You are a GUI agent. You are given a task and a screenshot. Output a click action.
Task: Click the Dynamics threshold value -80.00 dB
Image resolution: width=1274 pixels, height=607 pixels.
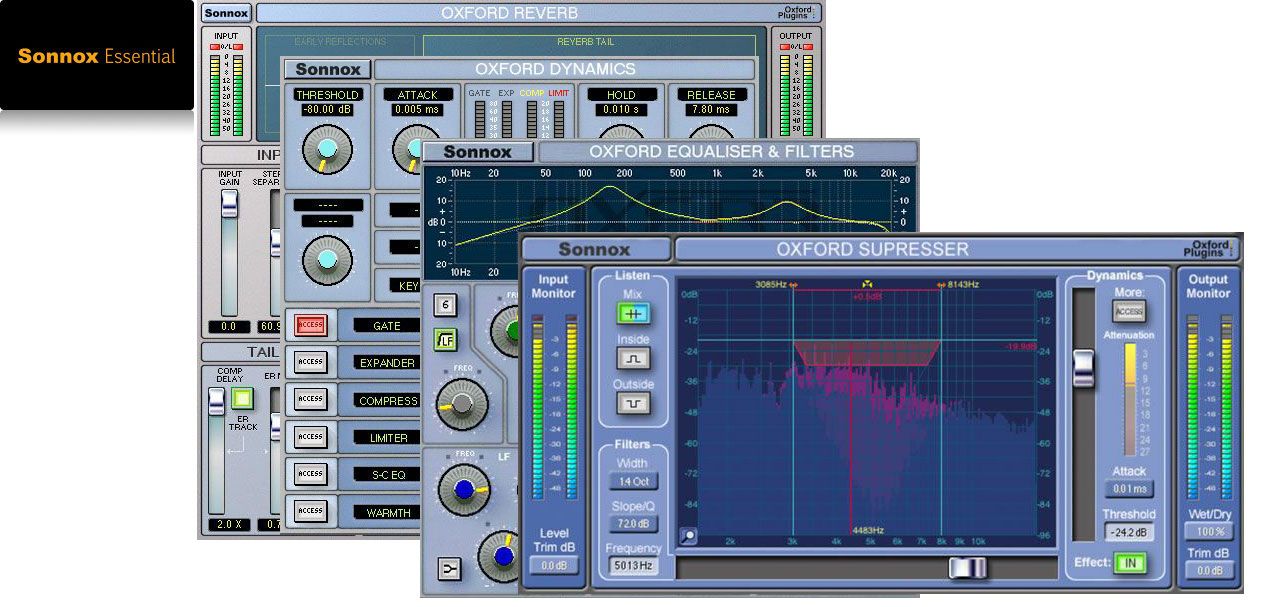pos(327,111)
